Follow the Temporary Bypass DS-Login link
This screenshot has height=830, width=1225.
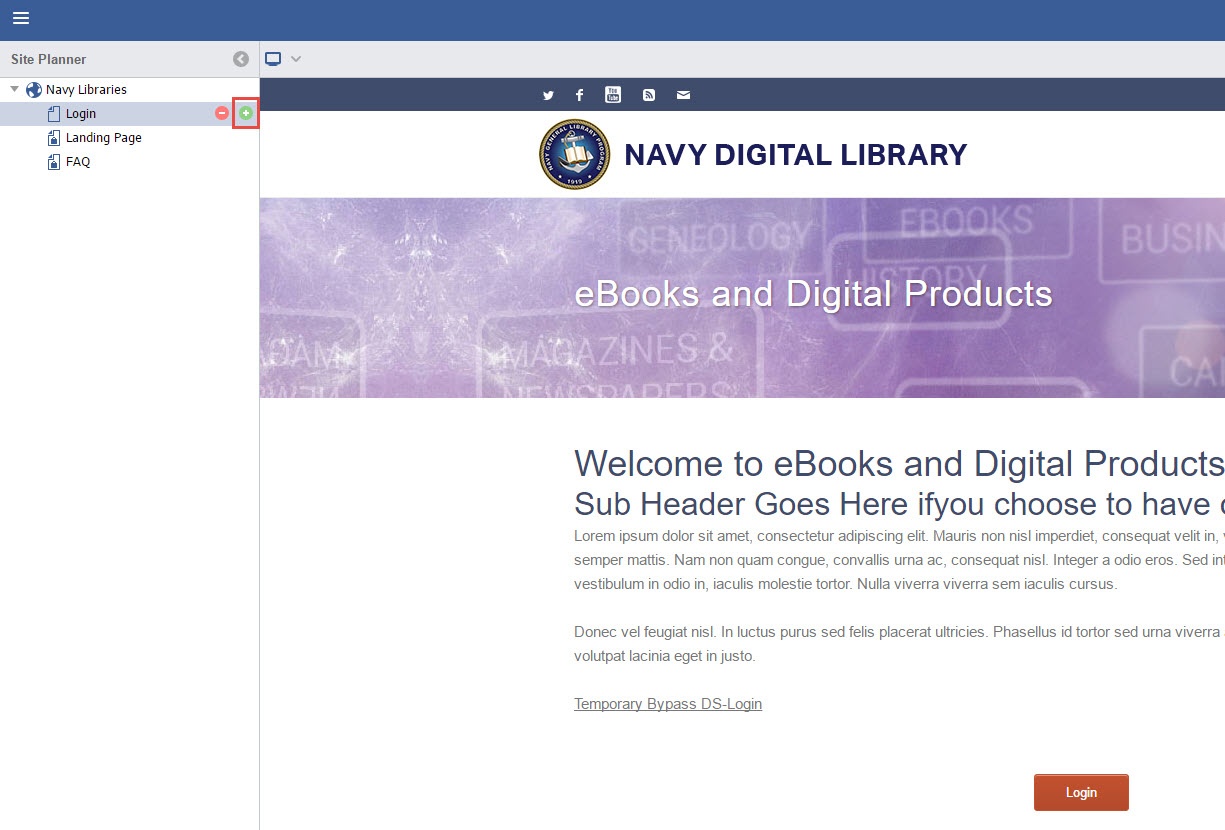[x=668, y=704]
